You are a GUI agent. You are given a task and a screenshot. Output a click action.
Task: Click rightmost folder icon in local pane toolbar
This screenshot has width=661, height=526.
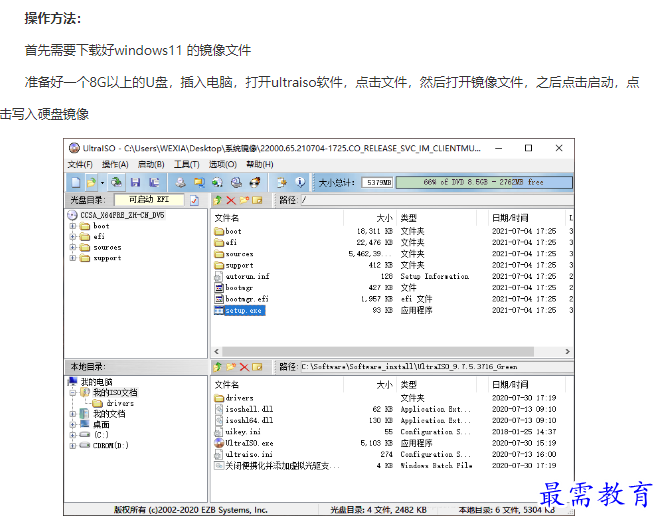(258, 367)
